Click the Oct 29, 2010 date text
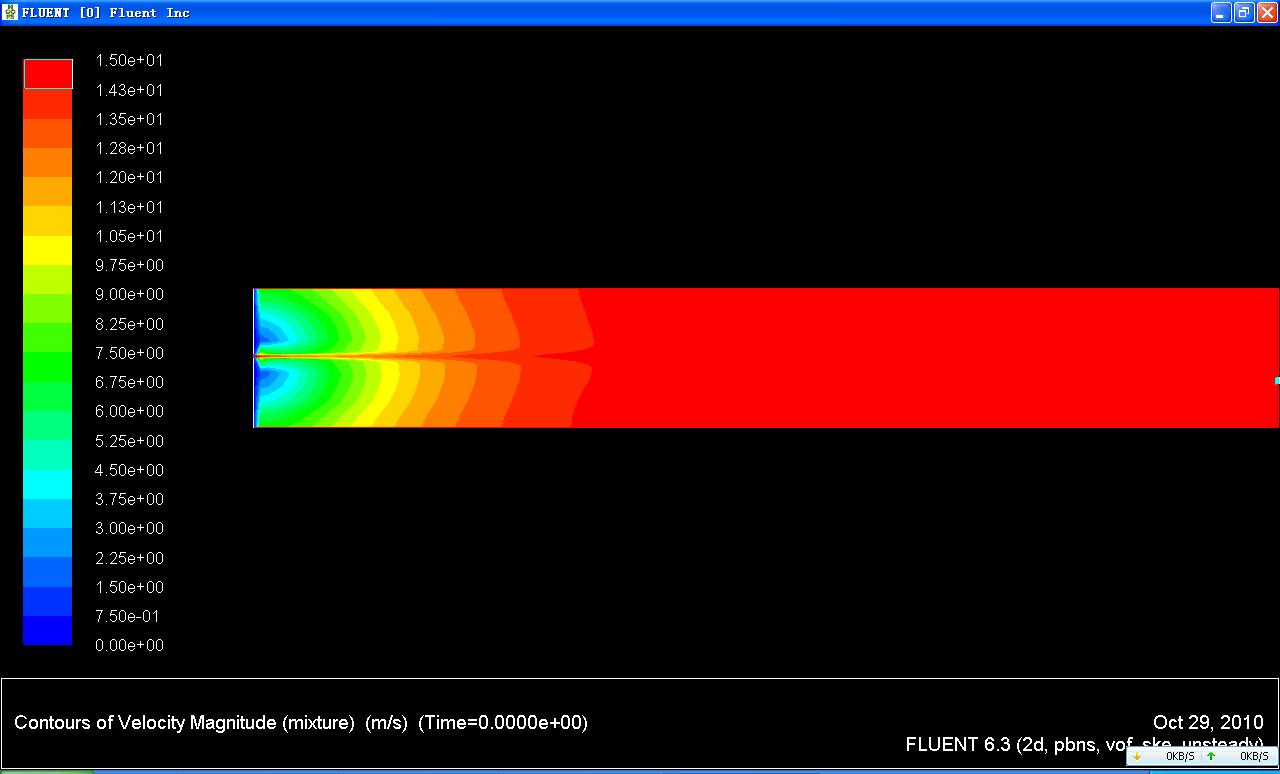The image size is (1280, 774). [1207, 722]
